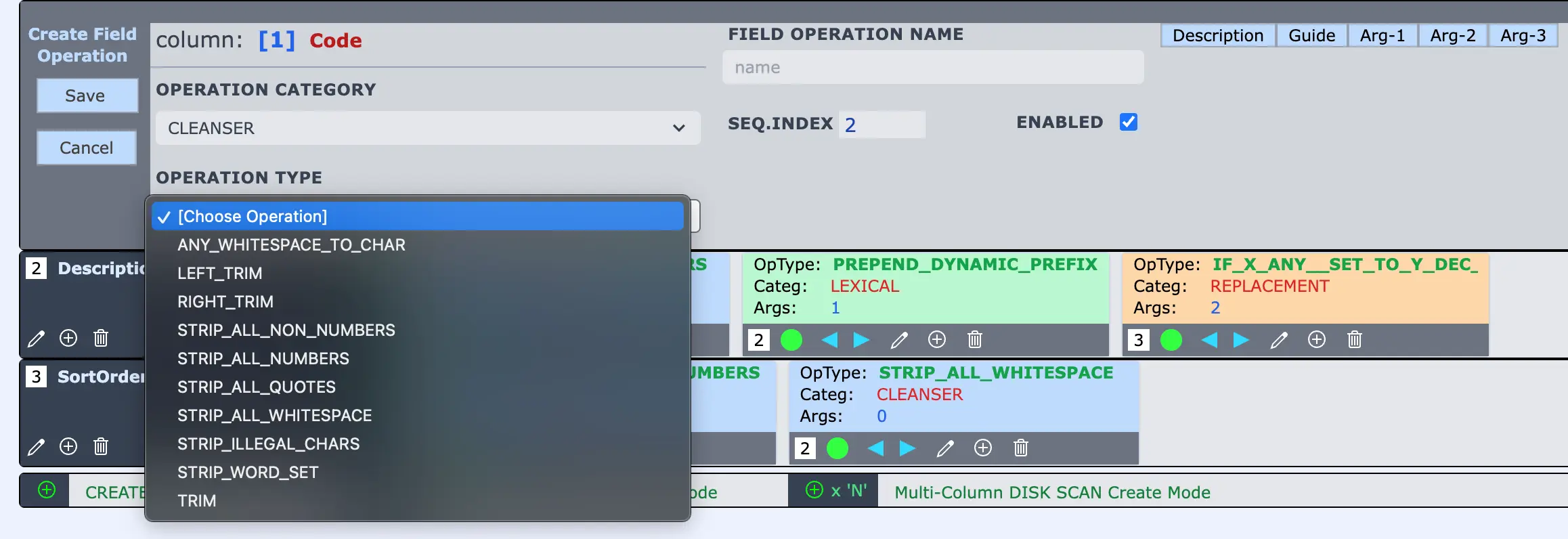The image size is (1568, 539).
Task: Add an operation to the SortOrder column
Action: (68, 446)
